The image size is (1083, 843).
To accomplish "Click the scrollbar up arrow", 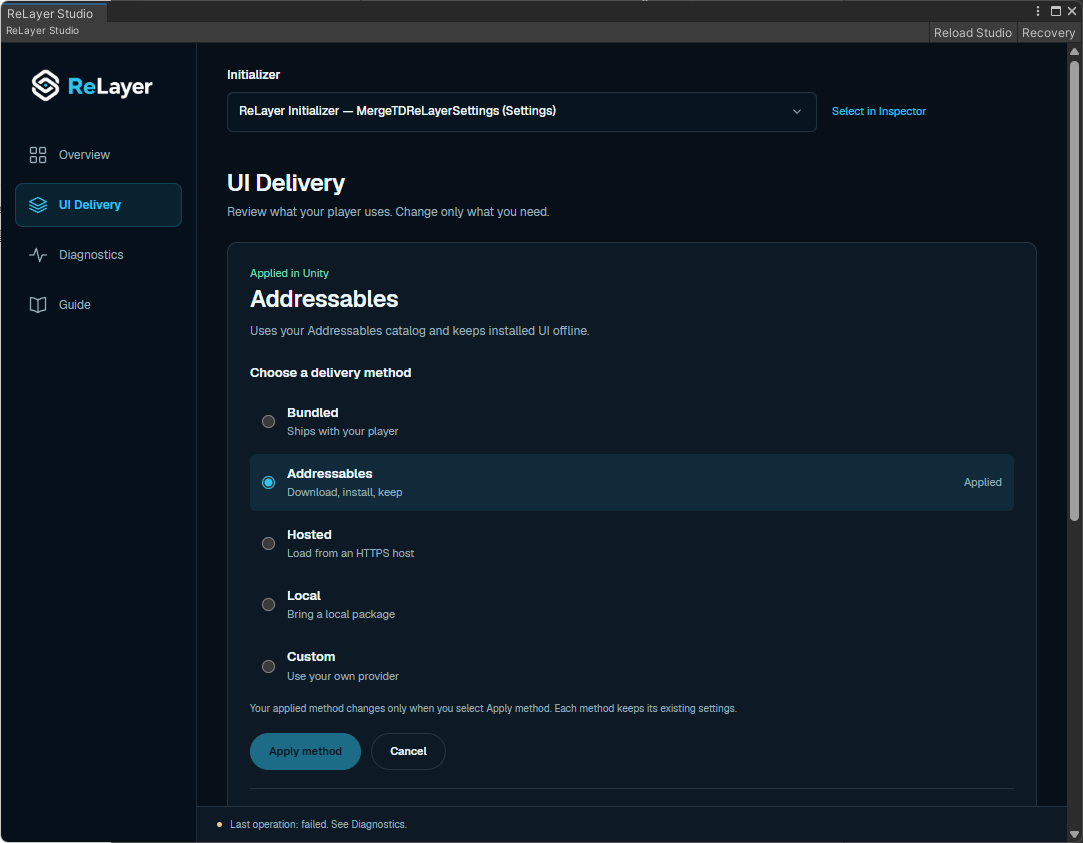I will (1074, 52).
